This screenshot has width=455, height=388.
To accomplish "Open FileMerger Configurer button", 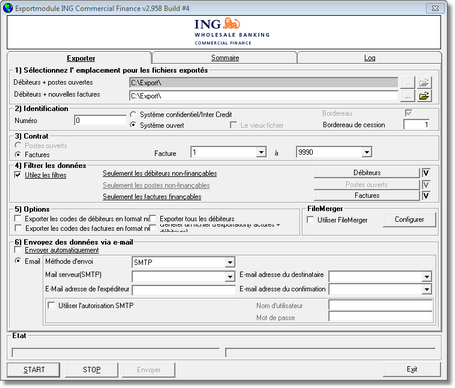I will point(409,220).
